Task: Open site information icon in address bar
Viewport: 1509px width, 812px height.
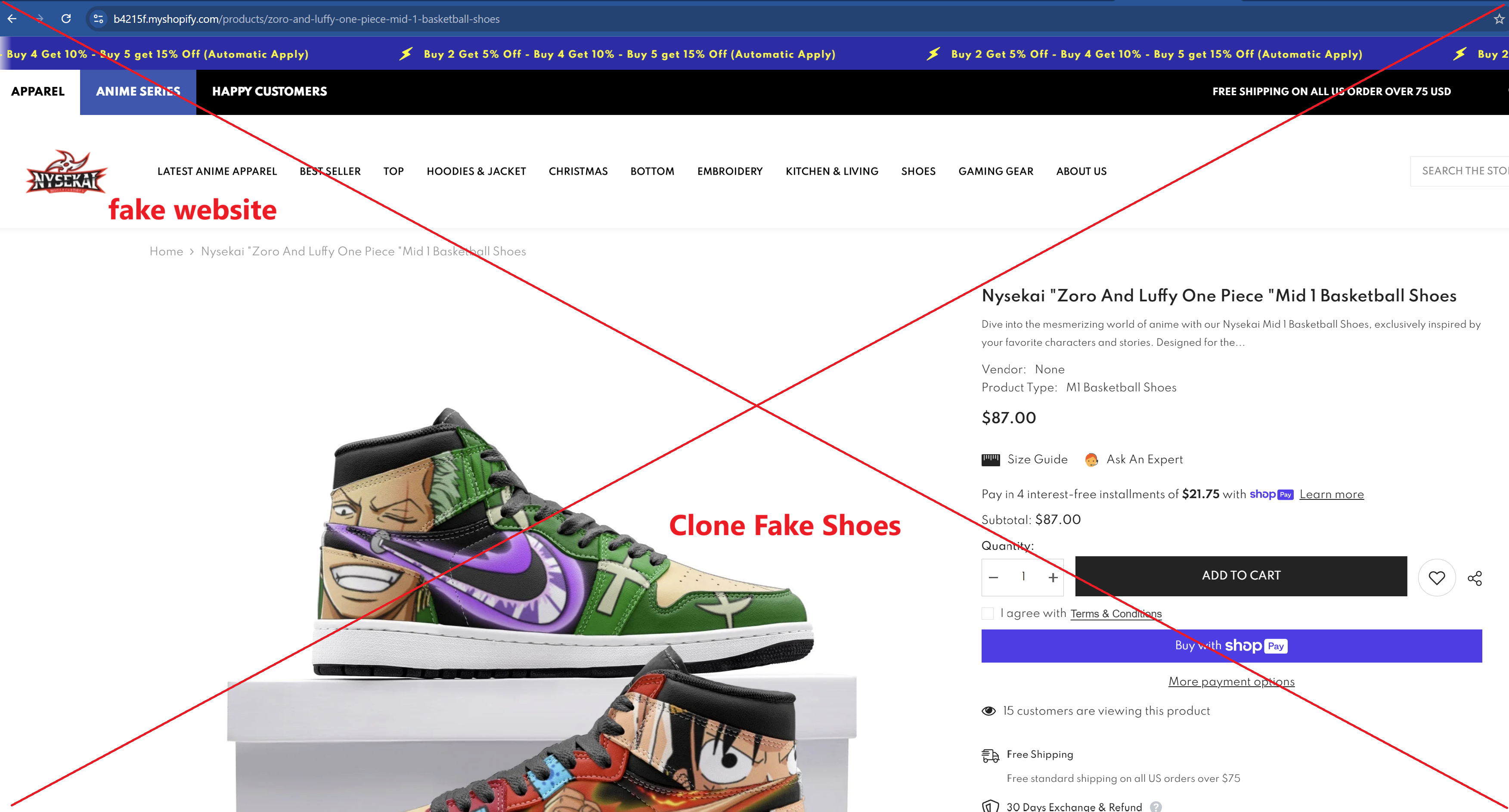Action: pyautogui.click(x=99, y=19)
